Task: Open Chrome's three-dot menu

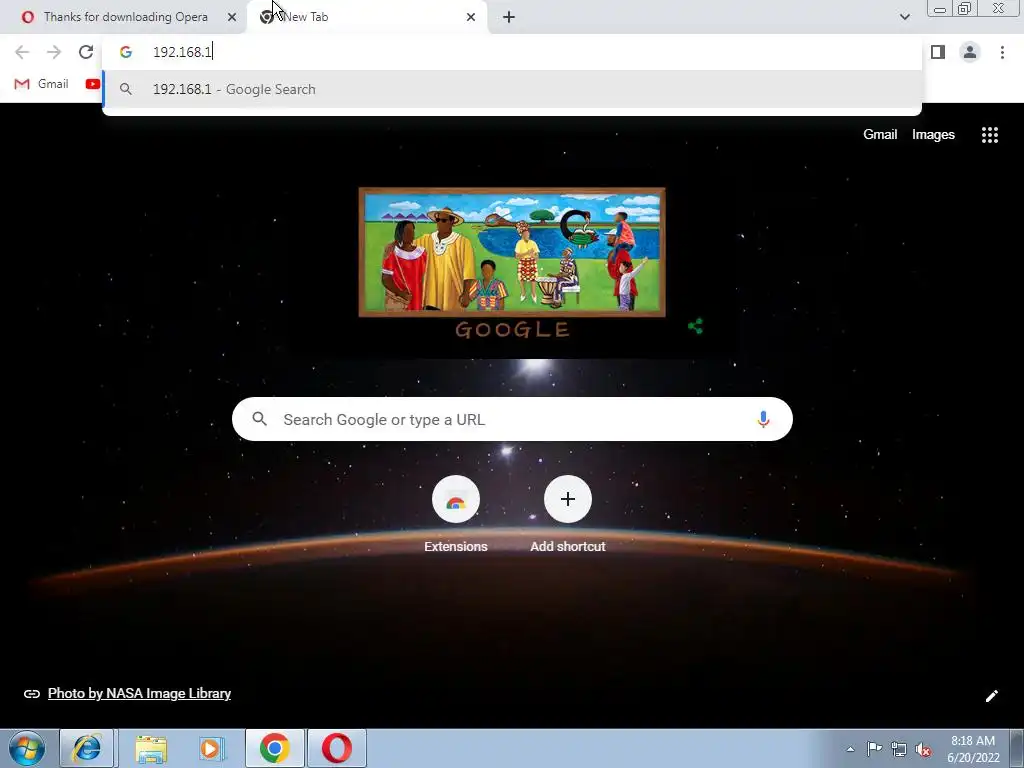Action: click(x=1002, y=52)
